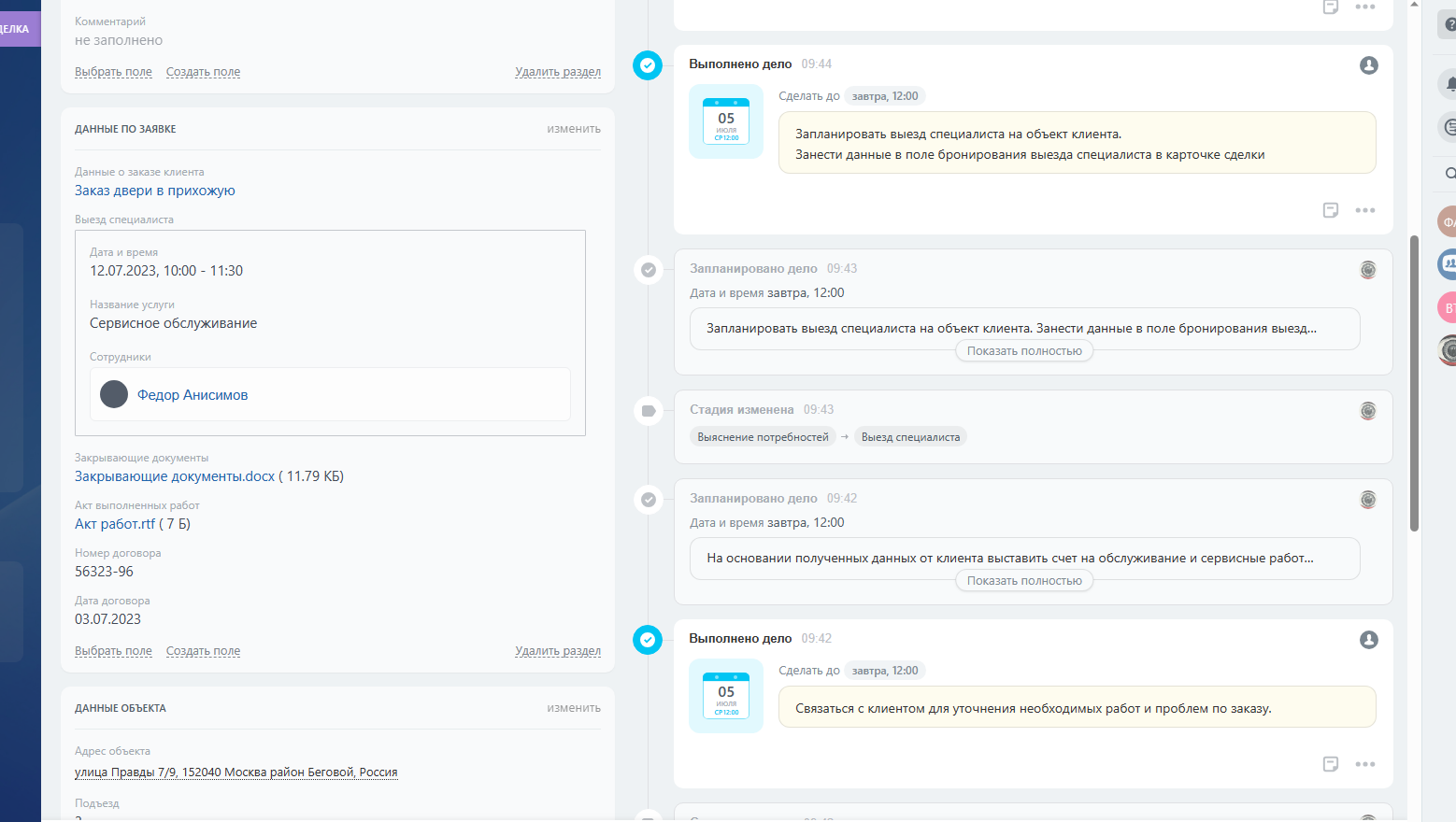Click the partially visible deal tab at left

[x=20, y=29]
